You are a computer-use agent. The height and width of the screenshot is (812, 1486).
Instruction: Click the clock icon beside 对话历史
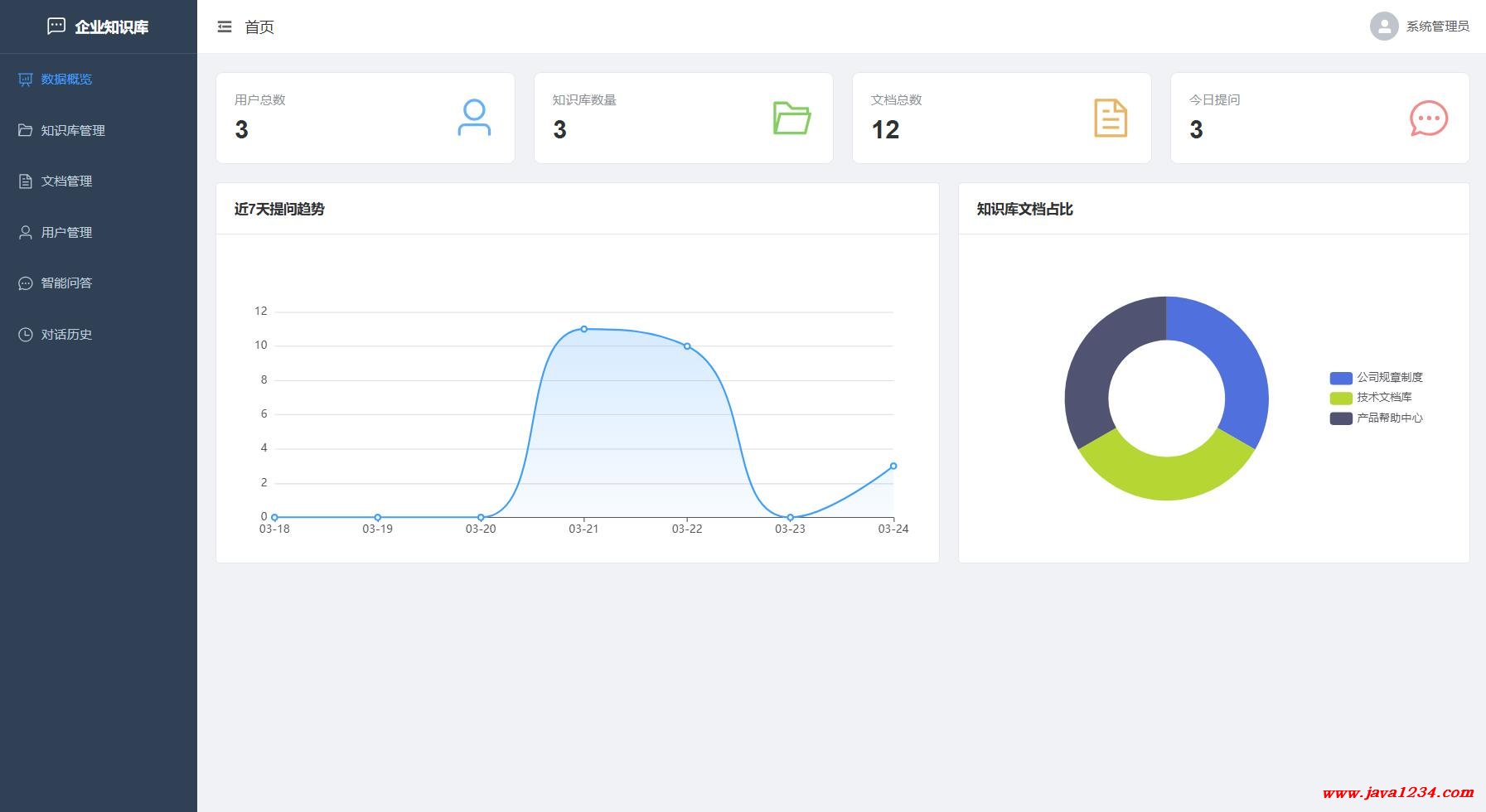click(26, 335)
